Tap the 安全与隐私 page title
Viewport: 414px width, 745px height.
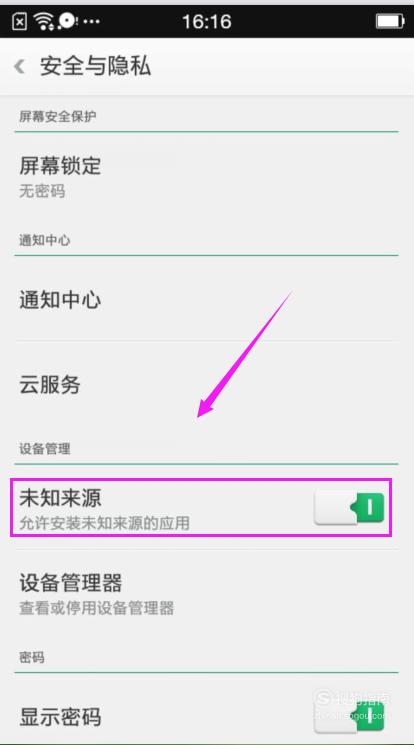95,66
